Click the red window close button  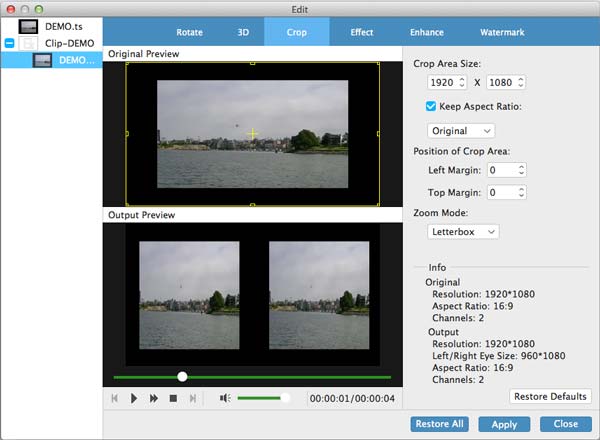[x=11, y=9]
